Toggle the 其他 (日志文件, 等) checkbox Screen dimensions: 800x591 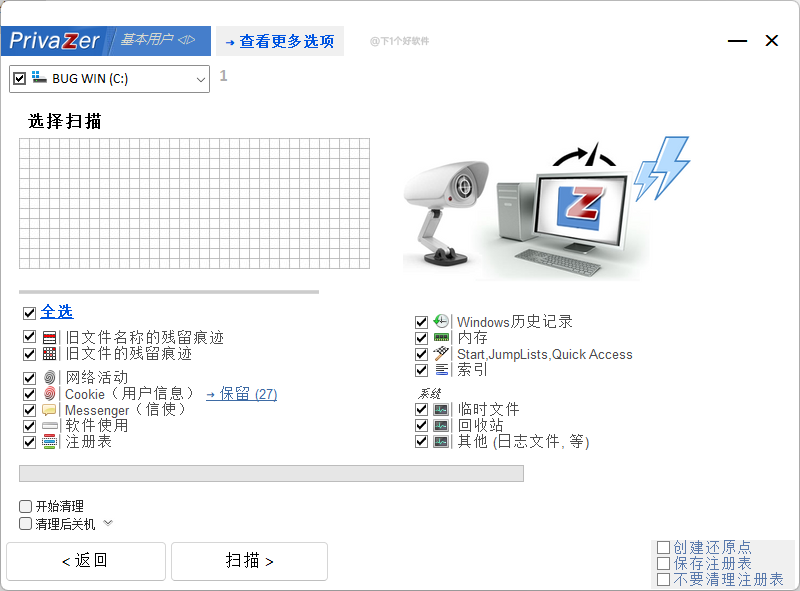(x=421, y=441)
